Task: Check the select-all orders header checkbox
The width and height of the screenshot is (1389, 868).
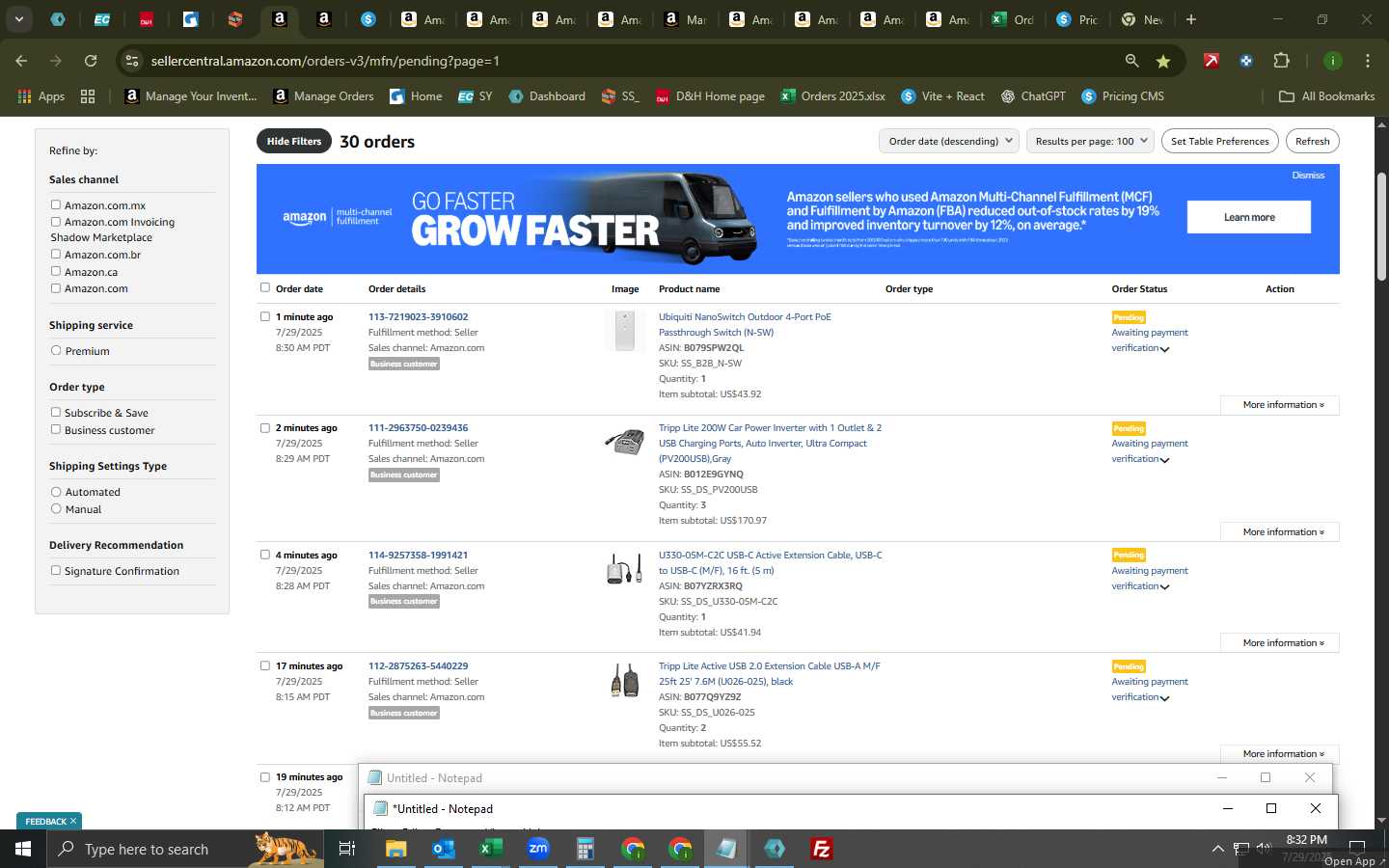Action: pos(265,287)
